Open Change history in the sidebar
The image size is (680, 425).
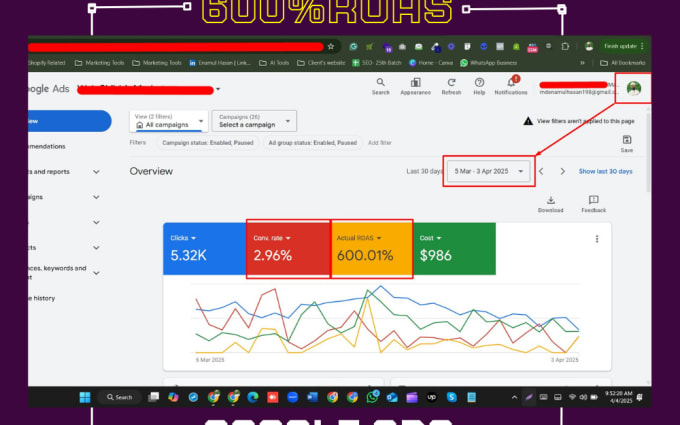(42, 298)
